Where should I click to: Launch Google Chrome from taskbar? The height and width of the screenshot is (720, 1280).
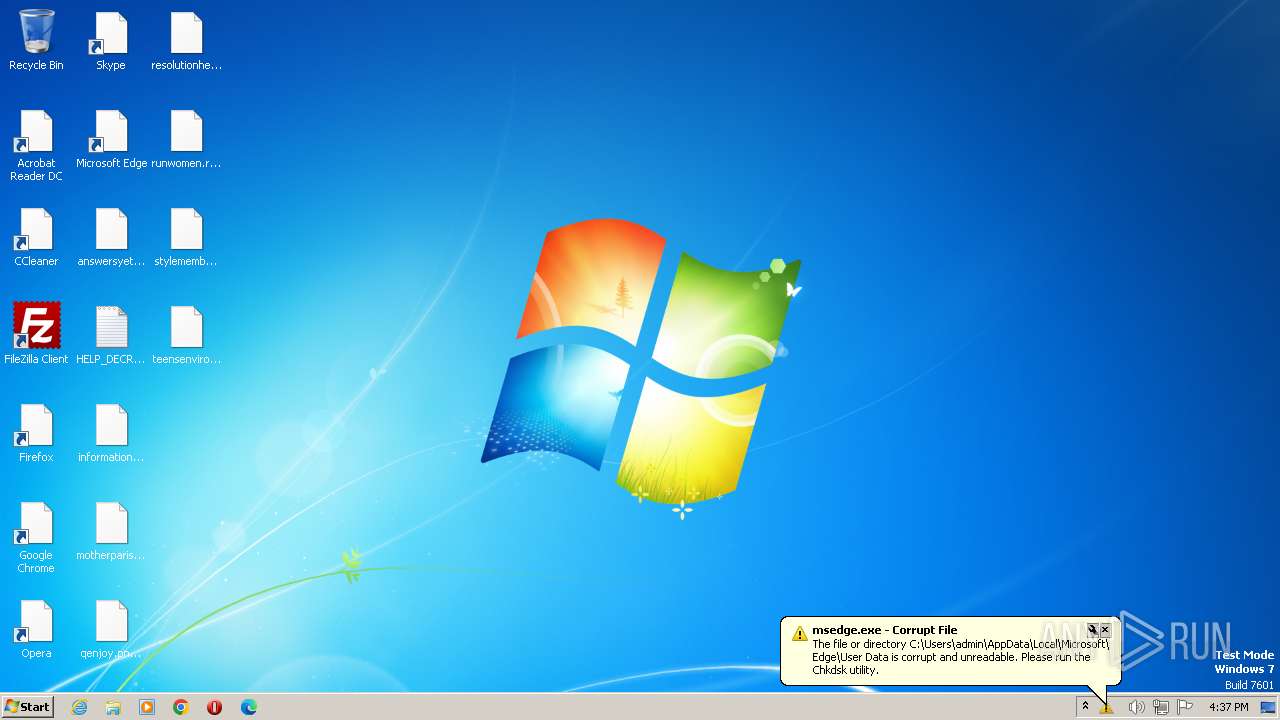181,707
